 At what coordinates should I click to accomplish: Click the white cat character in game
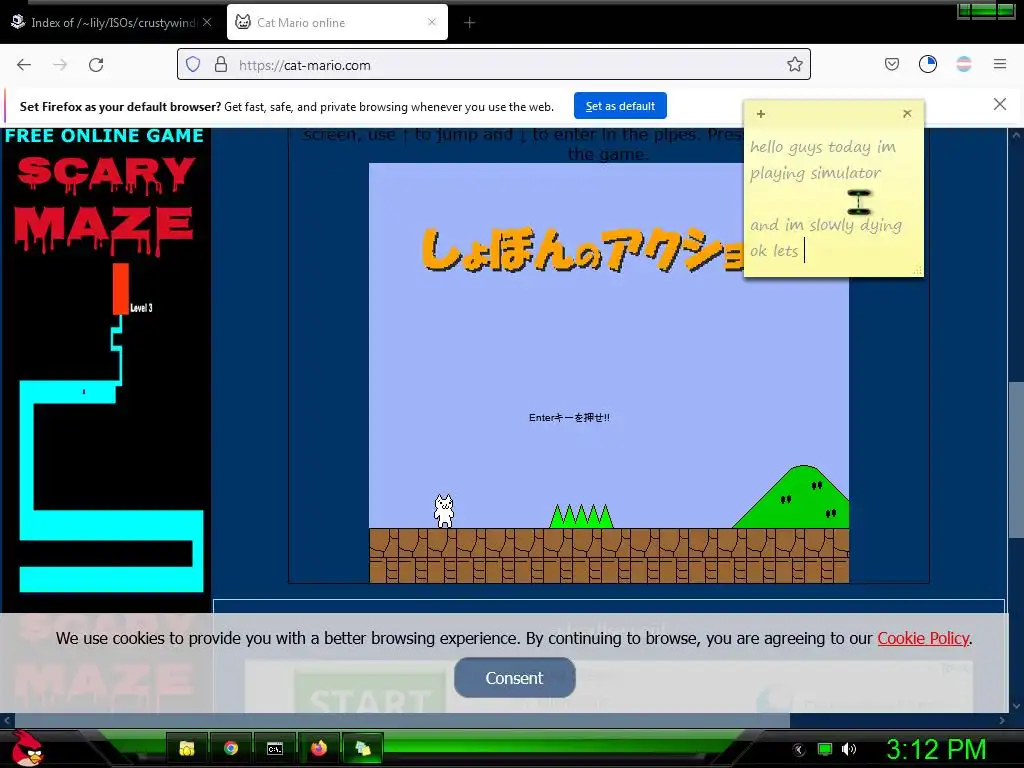tap(444, 511)
